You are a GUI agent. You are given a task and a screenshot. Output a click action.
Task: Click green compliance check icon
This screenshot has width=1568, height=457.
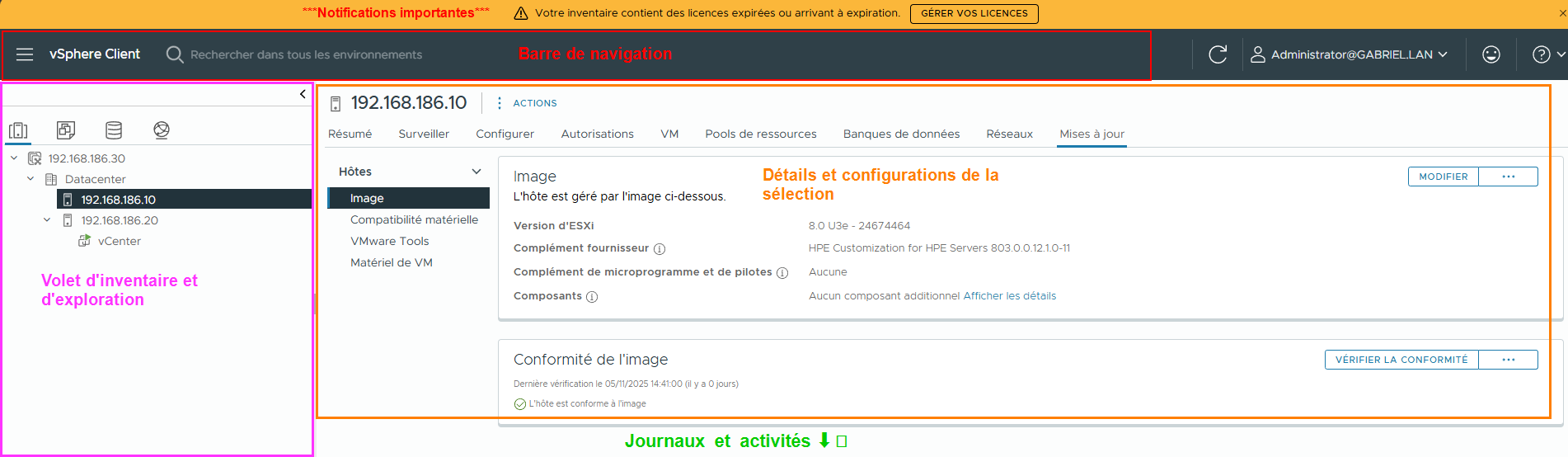(519, 404)
